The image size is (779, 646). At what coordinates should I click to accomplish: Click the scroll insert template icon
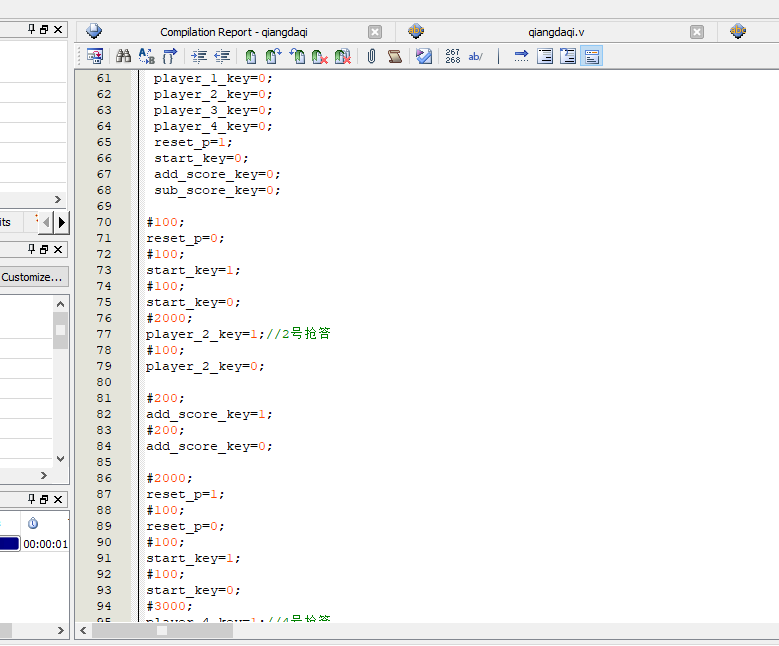coord(394,56)
